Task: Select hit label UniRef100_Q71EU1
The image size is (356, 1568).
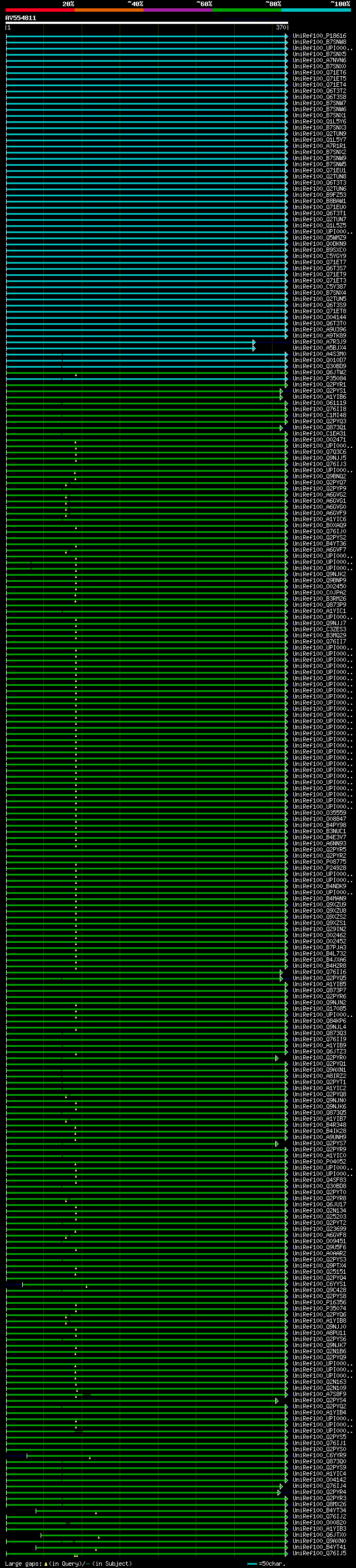Action: pyautogui.click(x=319, y=170)
